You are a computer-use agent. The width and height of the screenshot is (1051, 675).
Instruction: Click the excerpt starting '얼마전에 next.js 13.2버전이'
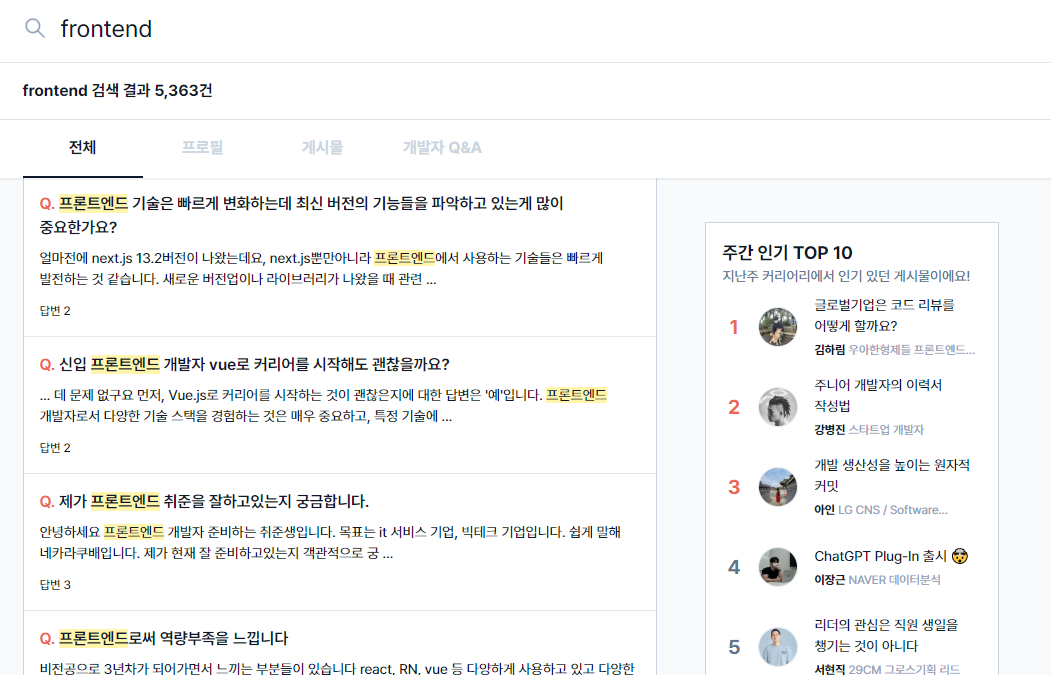(x=322, y=268)
